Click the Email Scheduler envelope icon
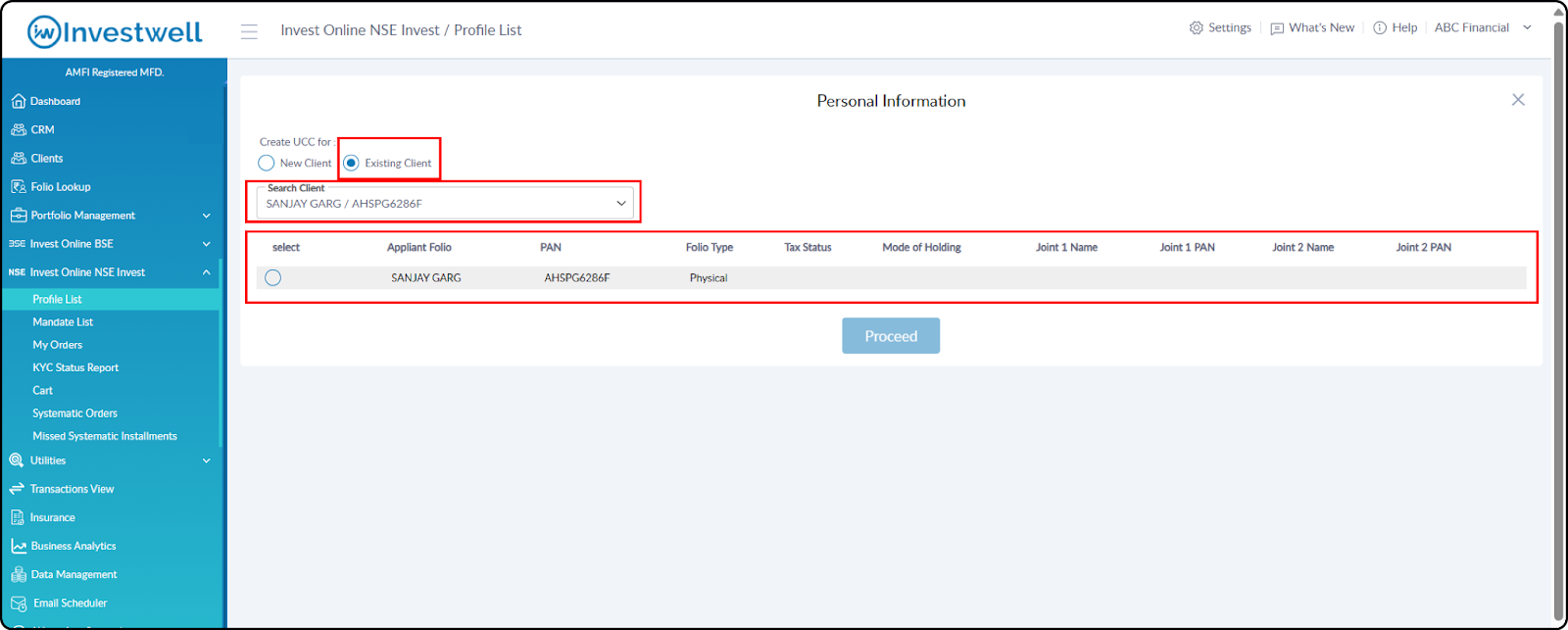This screenshot has width=1568, height=630. coord(18,604)
